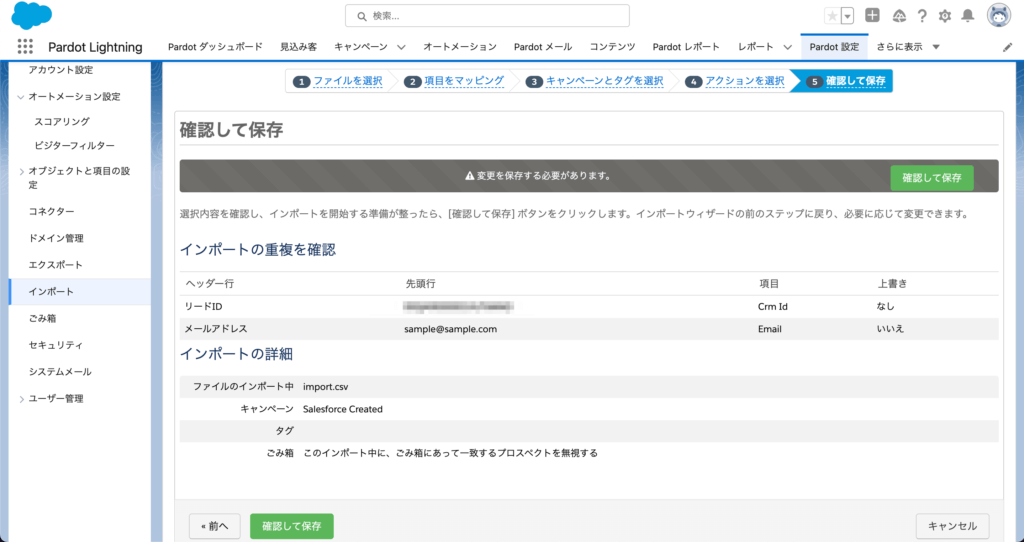
Task: Click the global actions plus icon
Action: click(x=872, y=16)
